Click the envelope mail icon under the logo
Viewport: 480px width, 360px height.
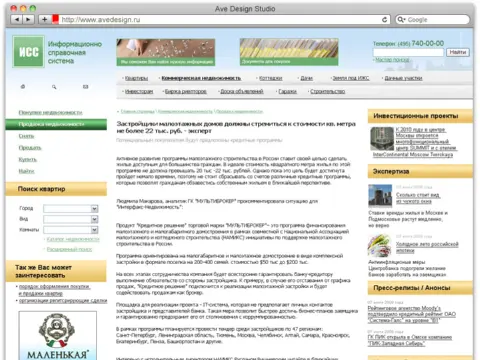(85, 87)
